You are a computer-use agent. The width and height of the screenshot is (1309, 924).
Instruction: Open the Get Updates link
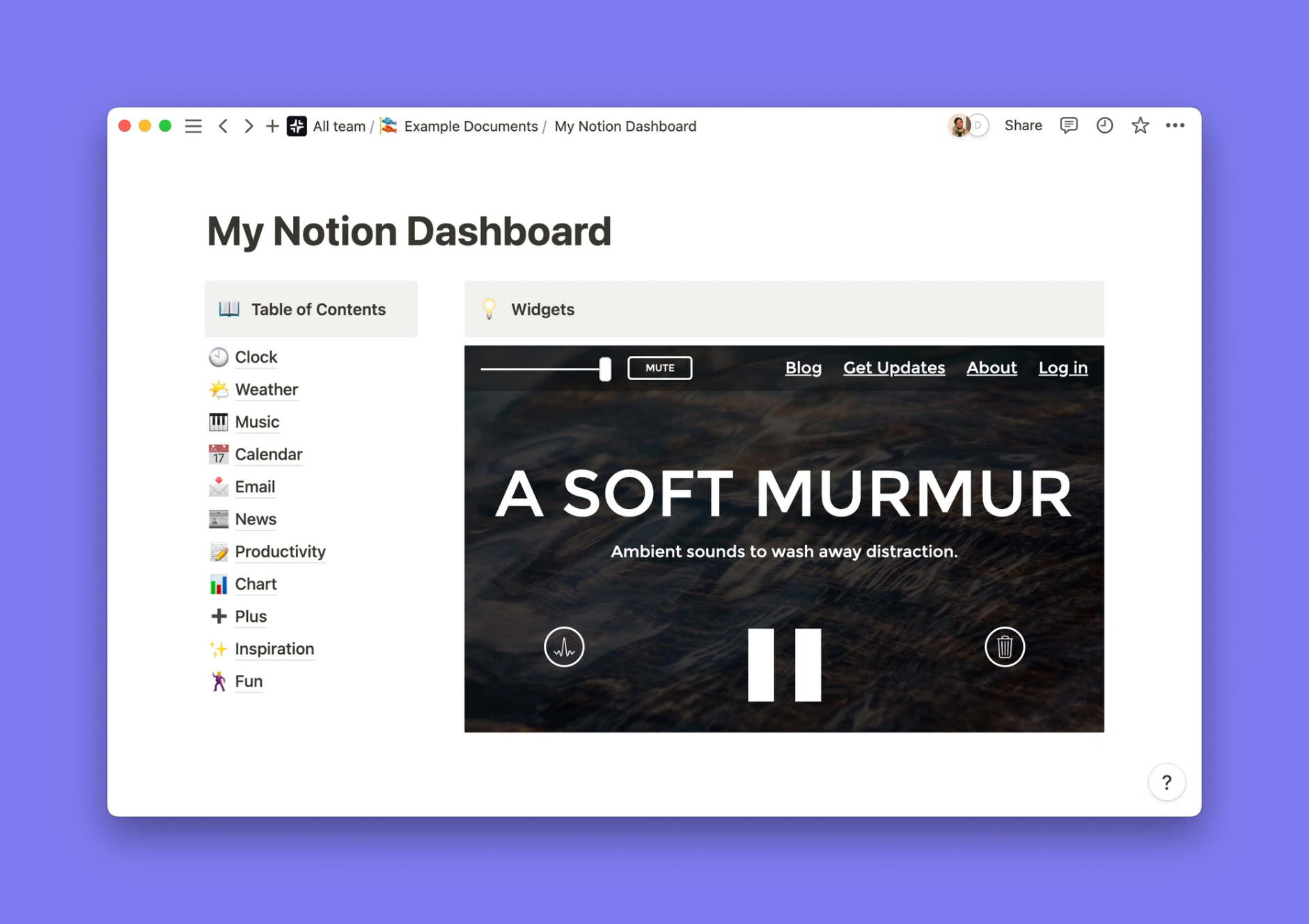coord(894,368)
